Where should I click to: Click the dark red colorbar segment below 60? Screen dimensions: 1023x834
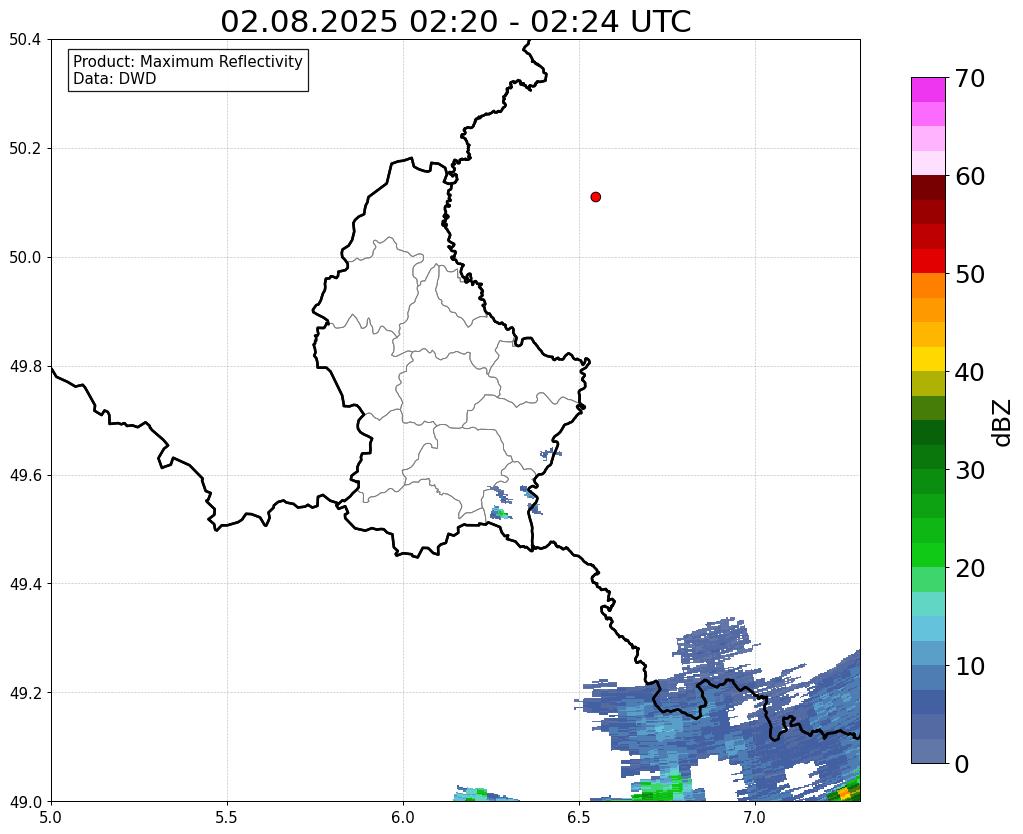[x=928, y=188]
